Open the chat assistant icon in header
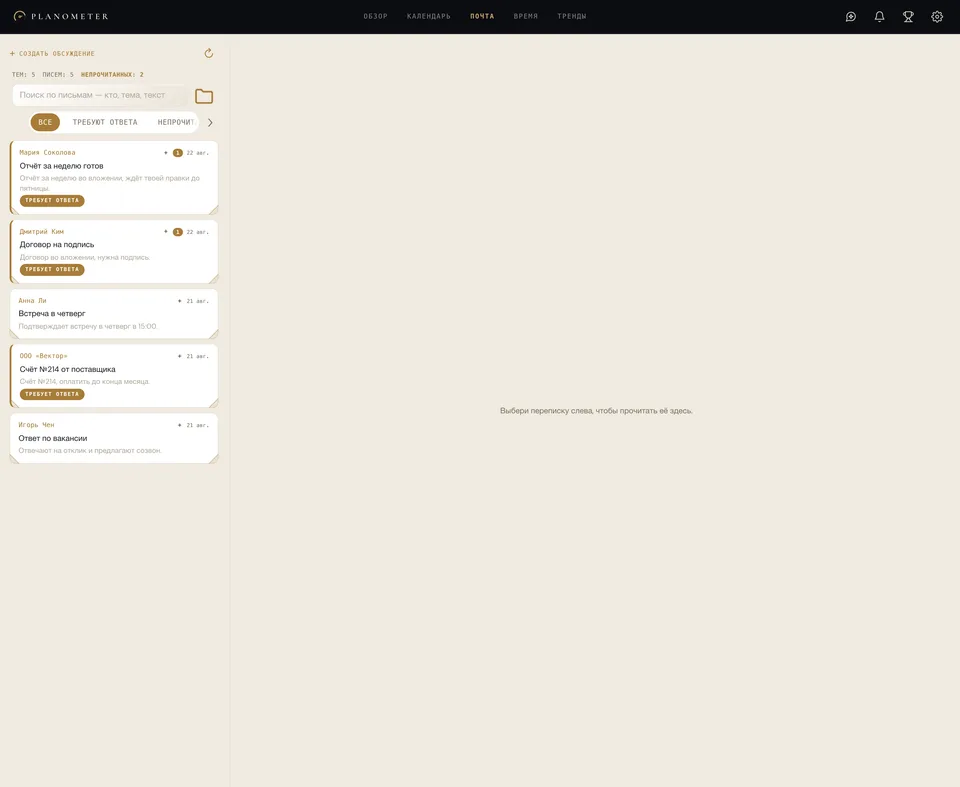The height and width of the screenshot is (787, 960). 850,17
